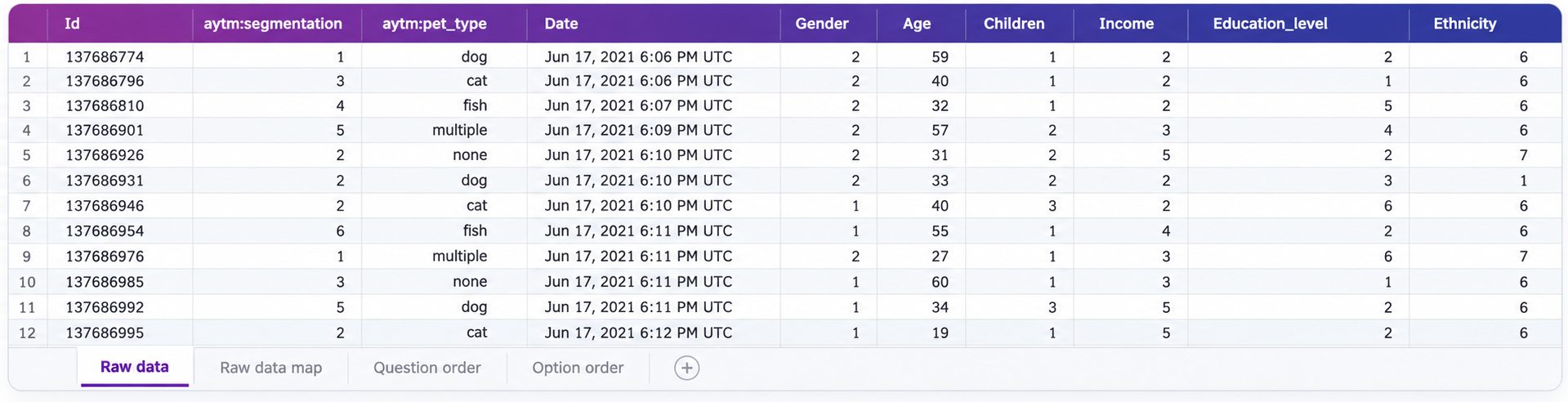Click pet type 'none' in row 5
Viewport: 1568px width, 402px height.
click(x=470, y=155)
